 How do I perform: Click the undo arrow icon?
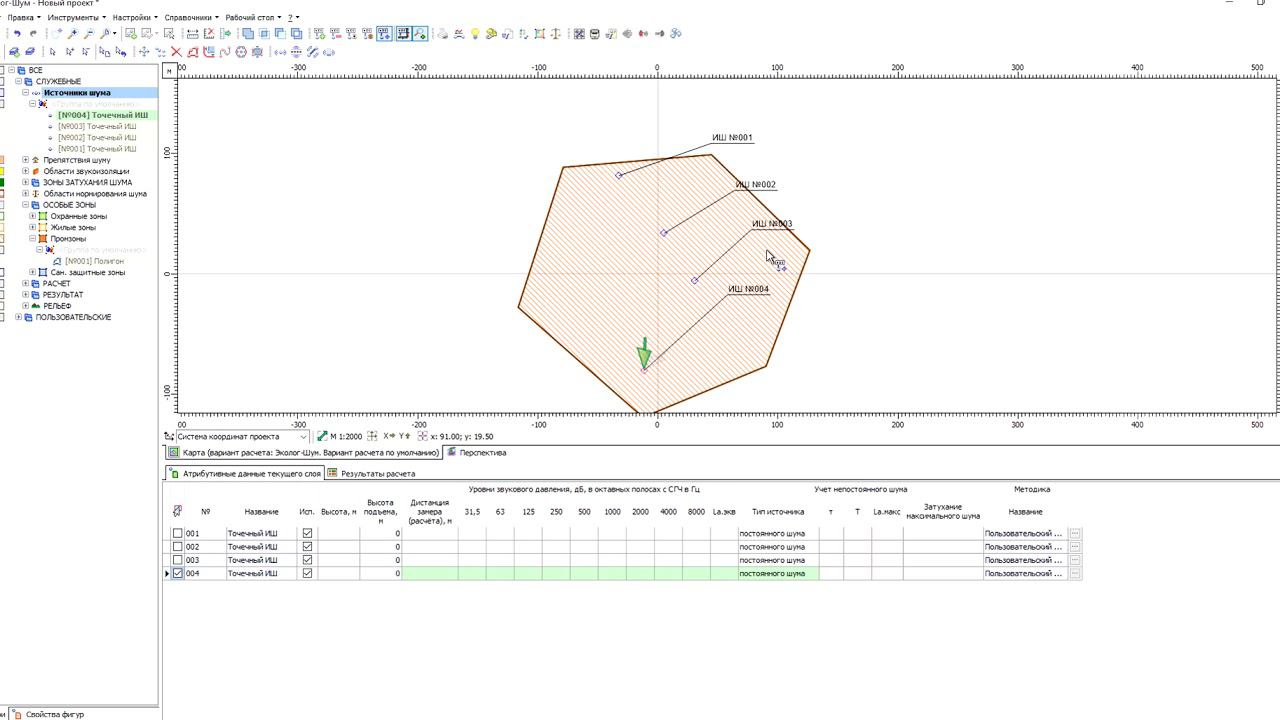click(x=17, y=33)
